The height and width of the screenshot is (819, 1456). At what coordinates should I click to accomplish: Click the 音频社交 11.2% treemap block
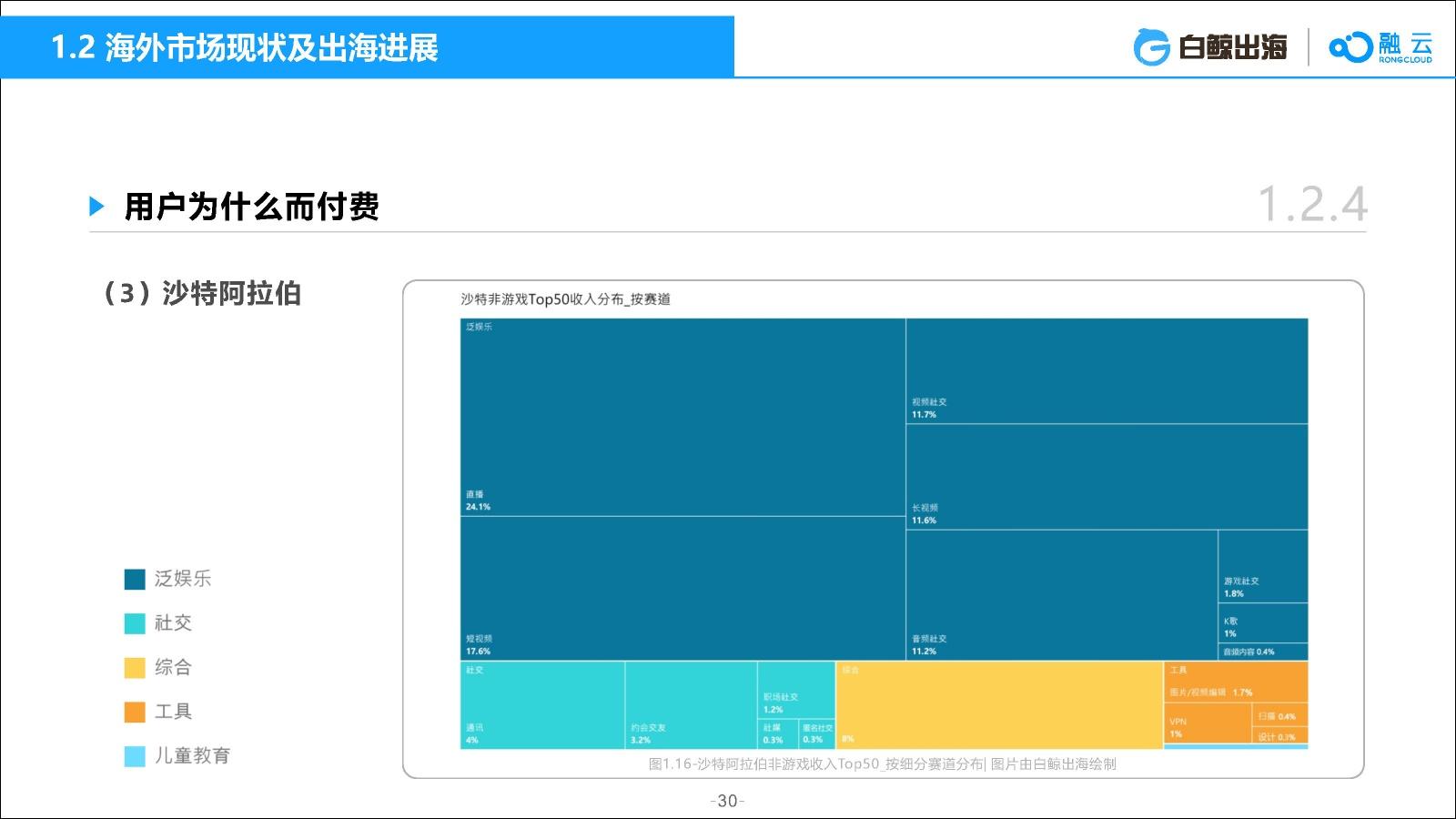tap(1061, 595)
